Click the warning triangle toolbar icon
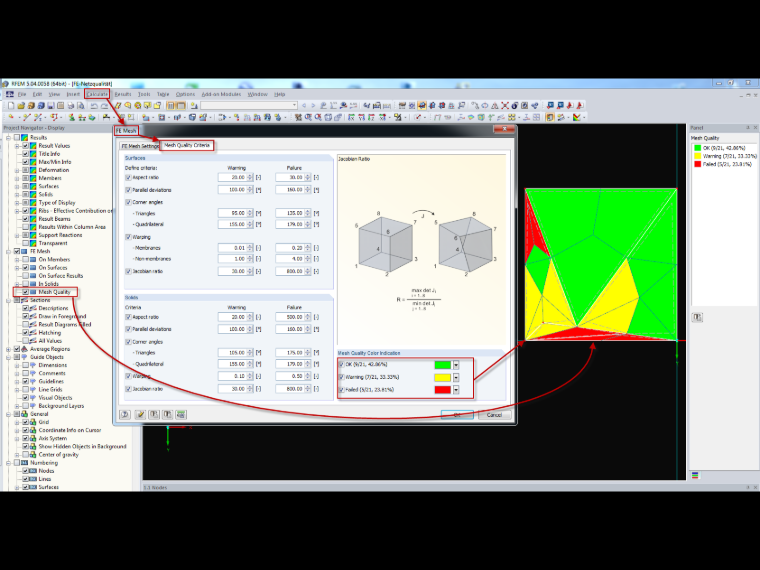The image size is (760, 570). (x=494, y=105)
